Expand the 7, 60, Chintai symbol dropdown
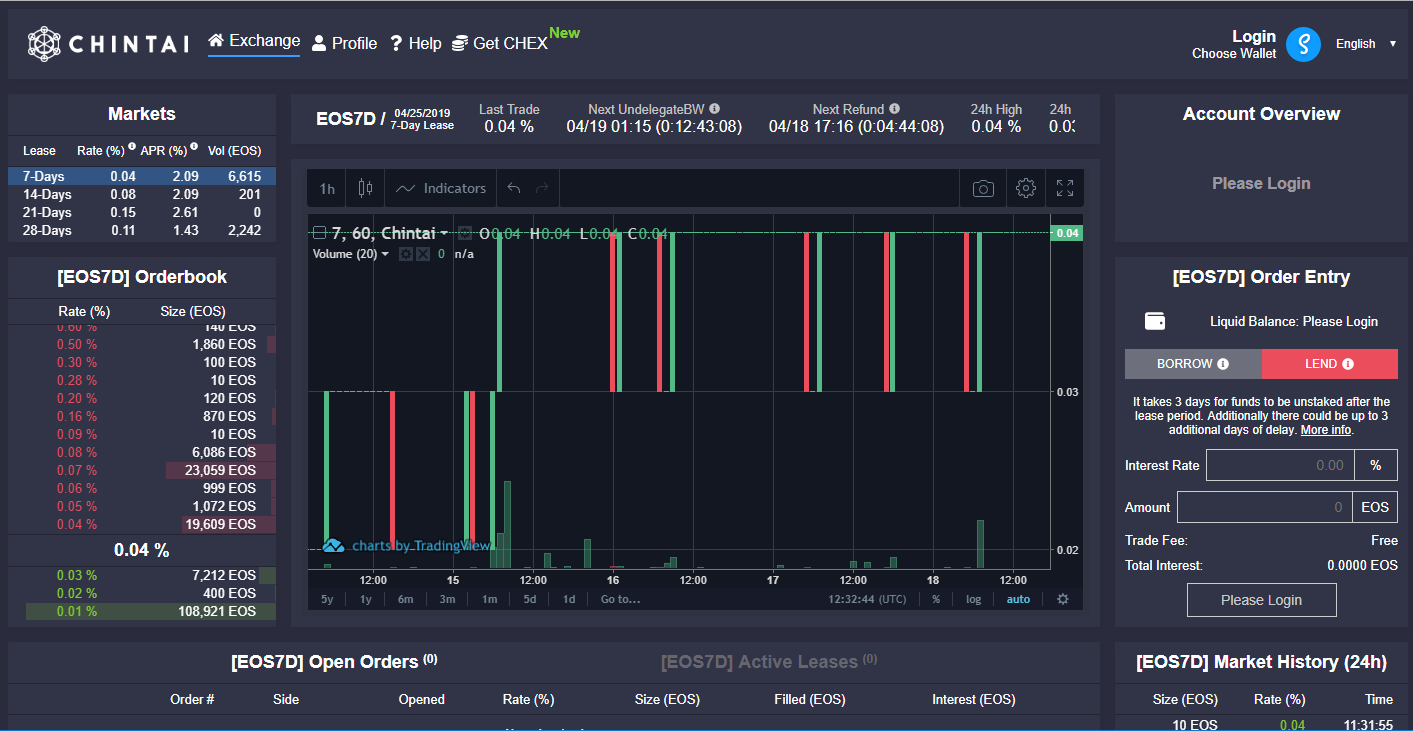The width and height of the screenshot is (1413, 731). pyautogui.click(x=443, y=234)
